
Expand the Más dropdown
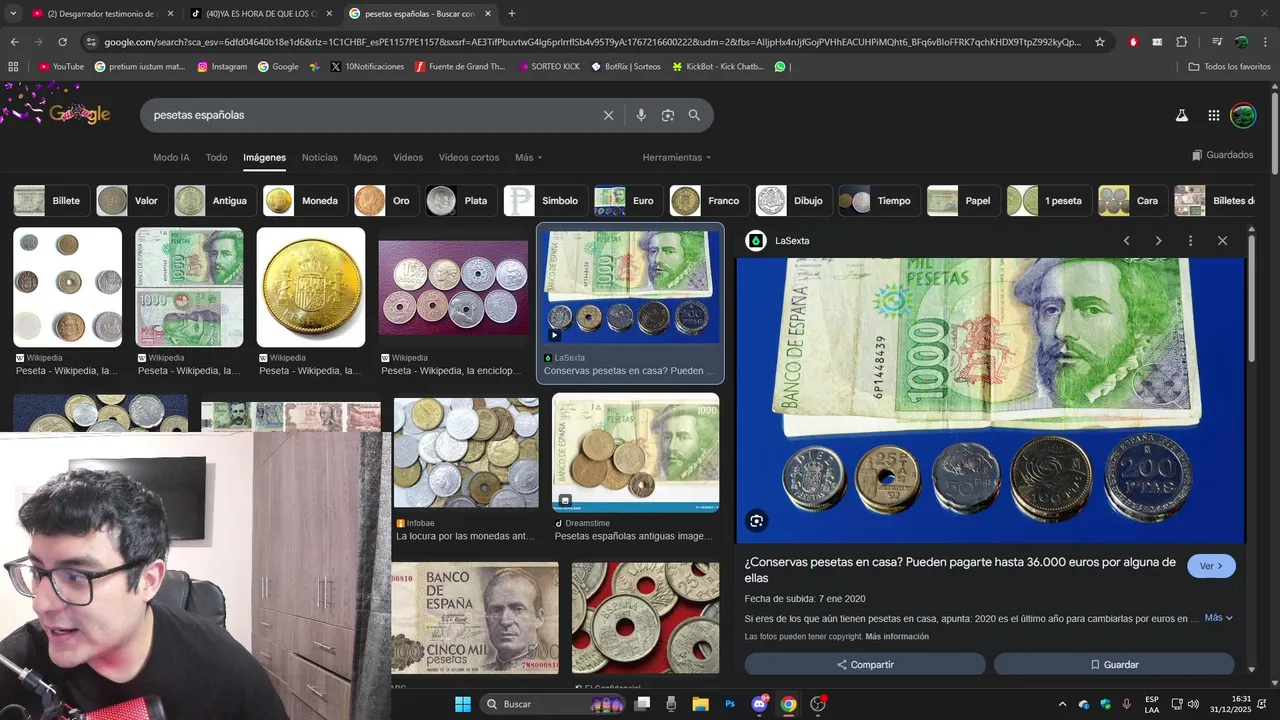click(x=528, y=158)
